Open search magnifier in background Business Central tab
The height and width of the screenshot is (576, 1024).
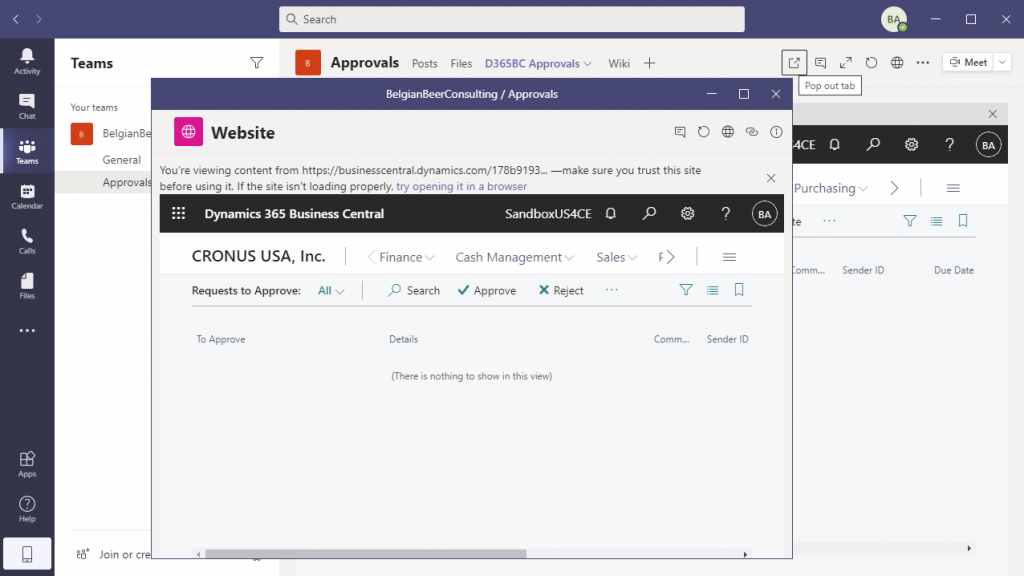(873, 144)
